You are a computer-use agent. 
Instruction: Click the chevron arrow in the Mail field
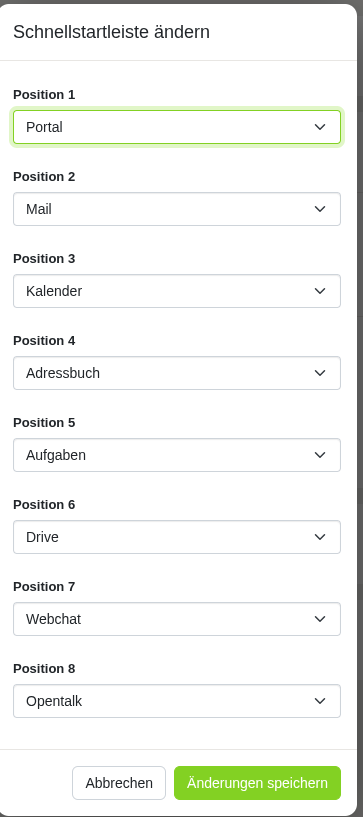320,209
